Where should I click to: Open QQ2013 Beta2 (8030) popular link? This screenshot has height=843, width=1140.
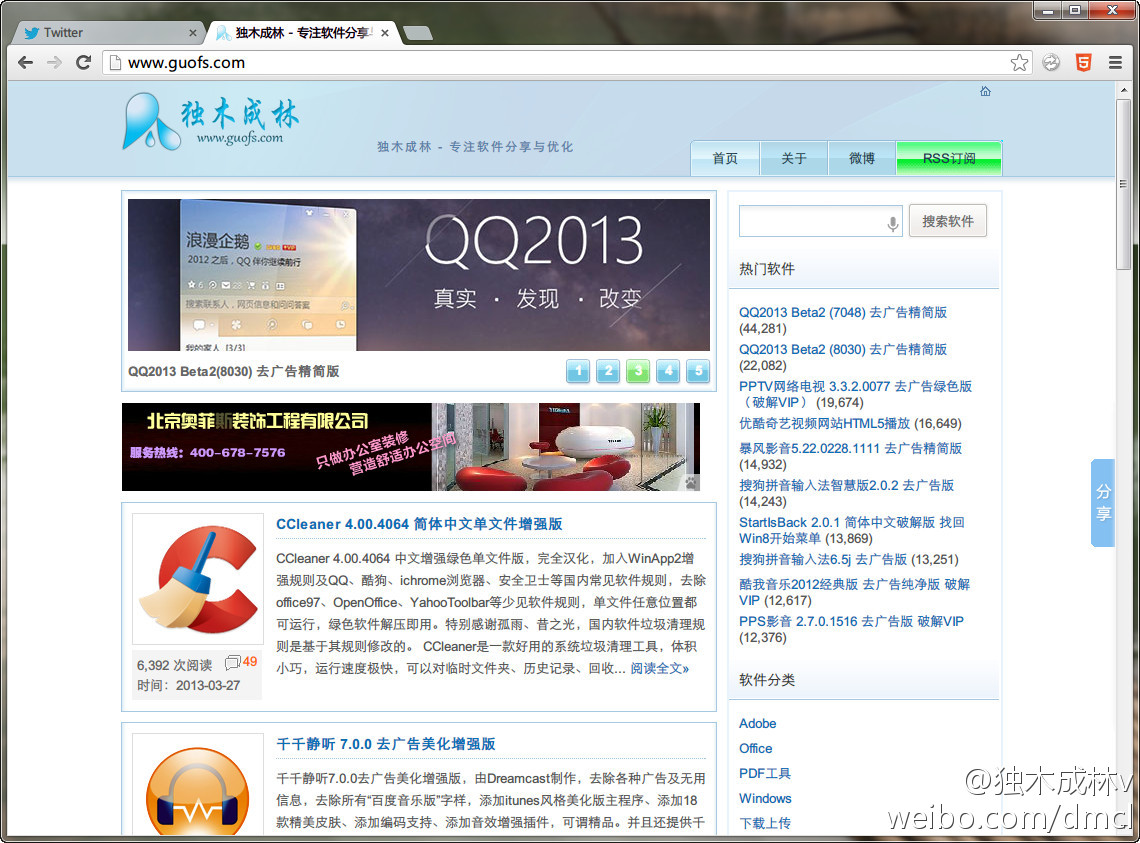point(843,349)
